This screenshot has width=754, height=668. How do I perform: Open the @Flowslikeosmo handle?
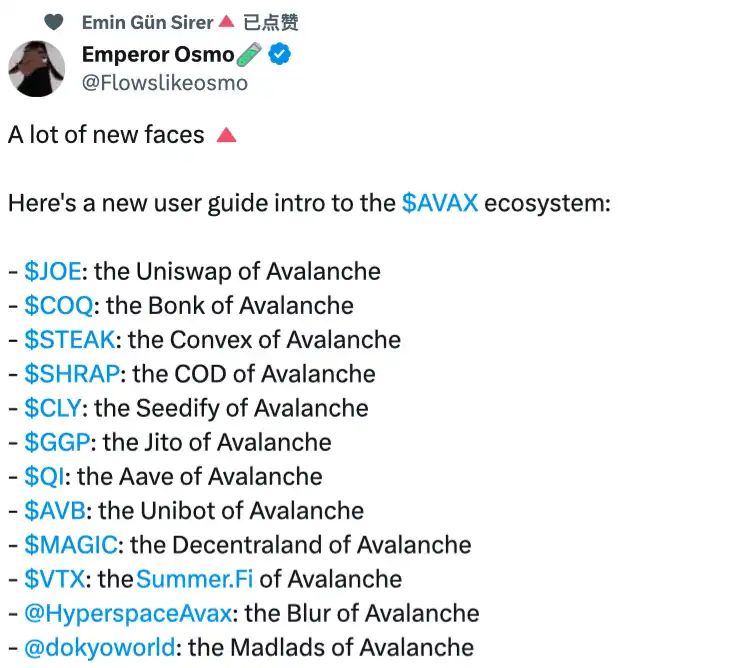pos(164,83)
